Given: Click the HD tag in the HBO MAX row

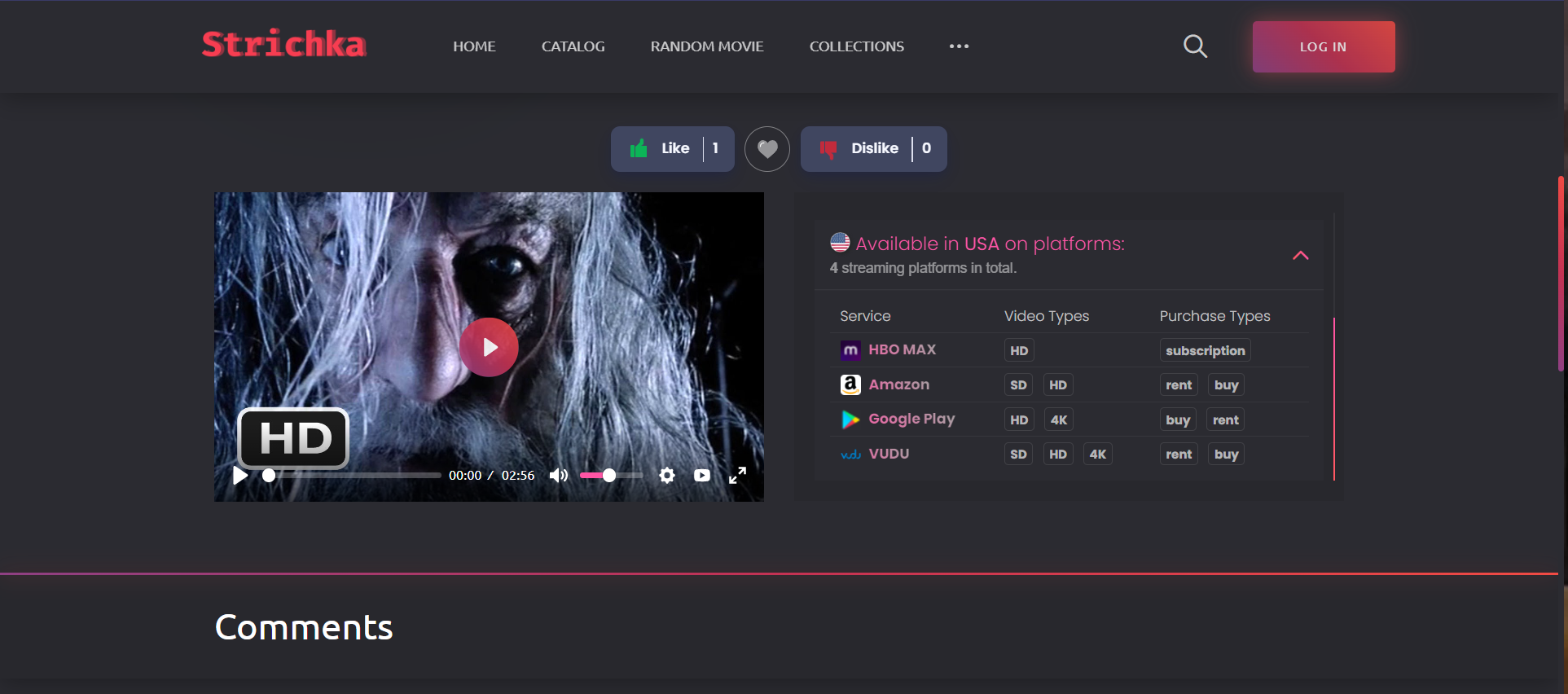Looking at the screenshot, I should 1019,350.
